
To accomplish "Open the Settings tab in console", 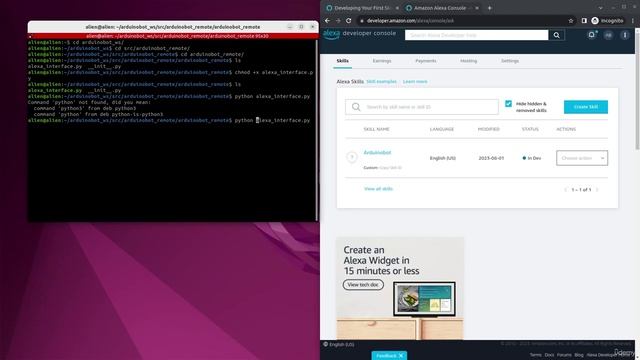I will click(x=510, y=61).
